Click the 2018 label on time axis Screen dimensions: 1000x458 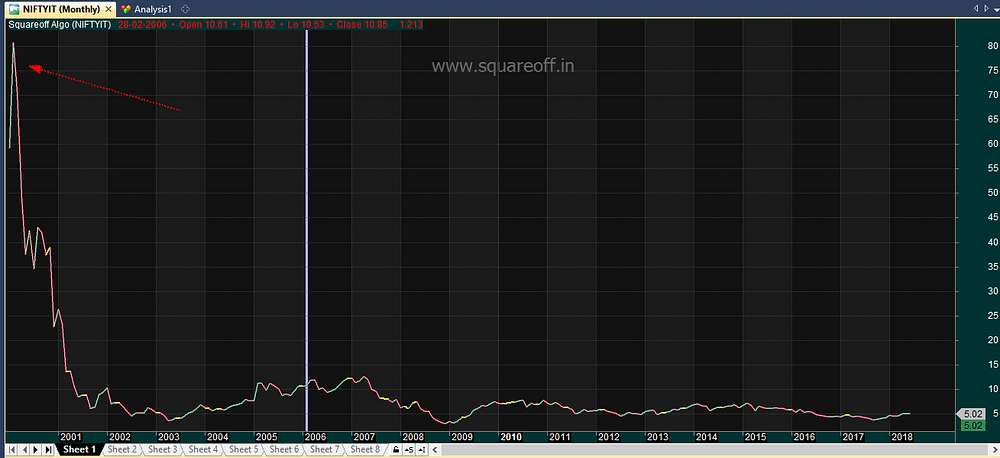point(902,437)
